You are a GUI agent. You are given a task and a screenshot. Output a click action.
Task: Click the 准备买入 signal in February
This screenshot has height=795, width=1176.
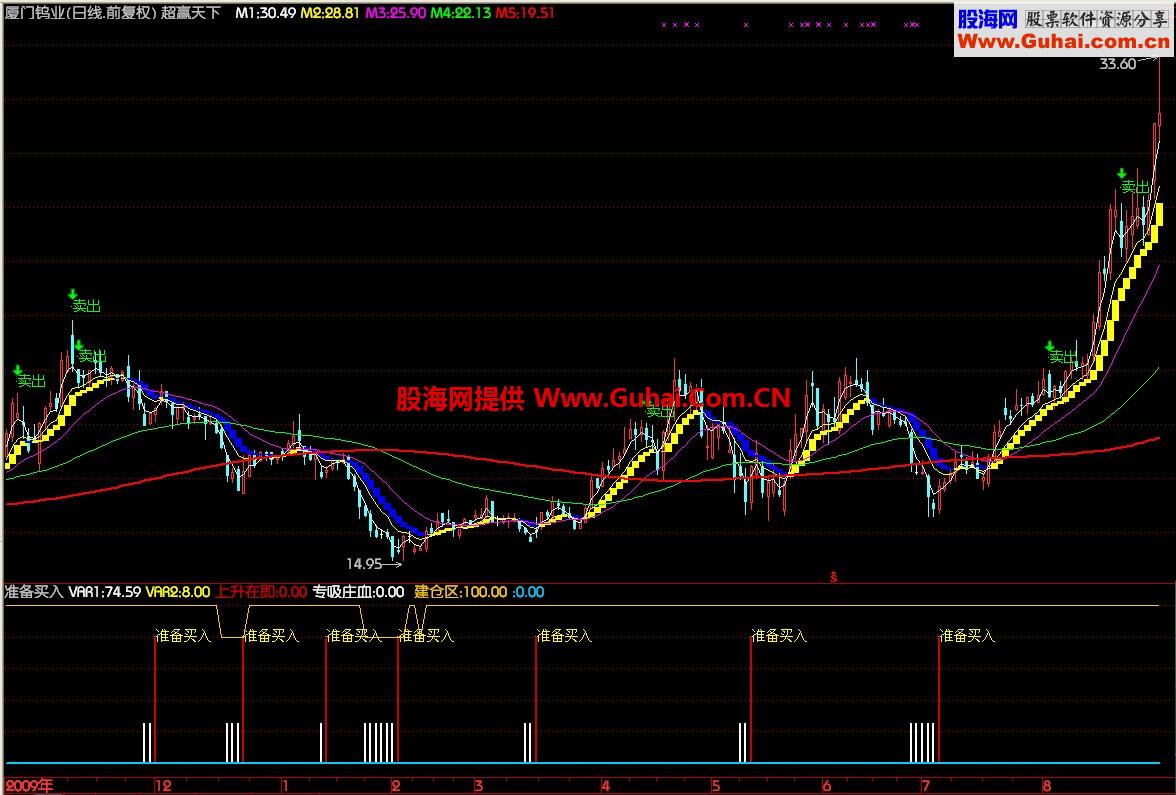pyautogui.click(x=426, y=636)
